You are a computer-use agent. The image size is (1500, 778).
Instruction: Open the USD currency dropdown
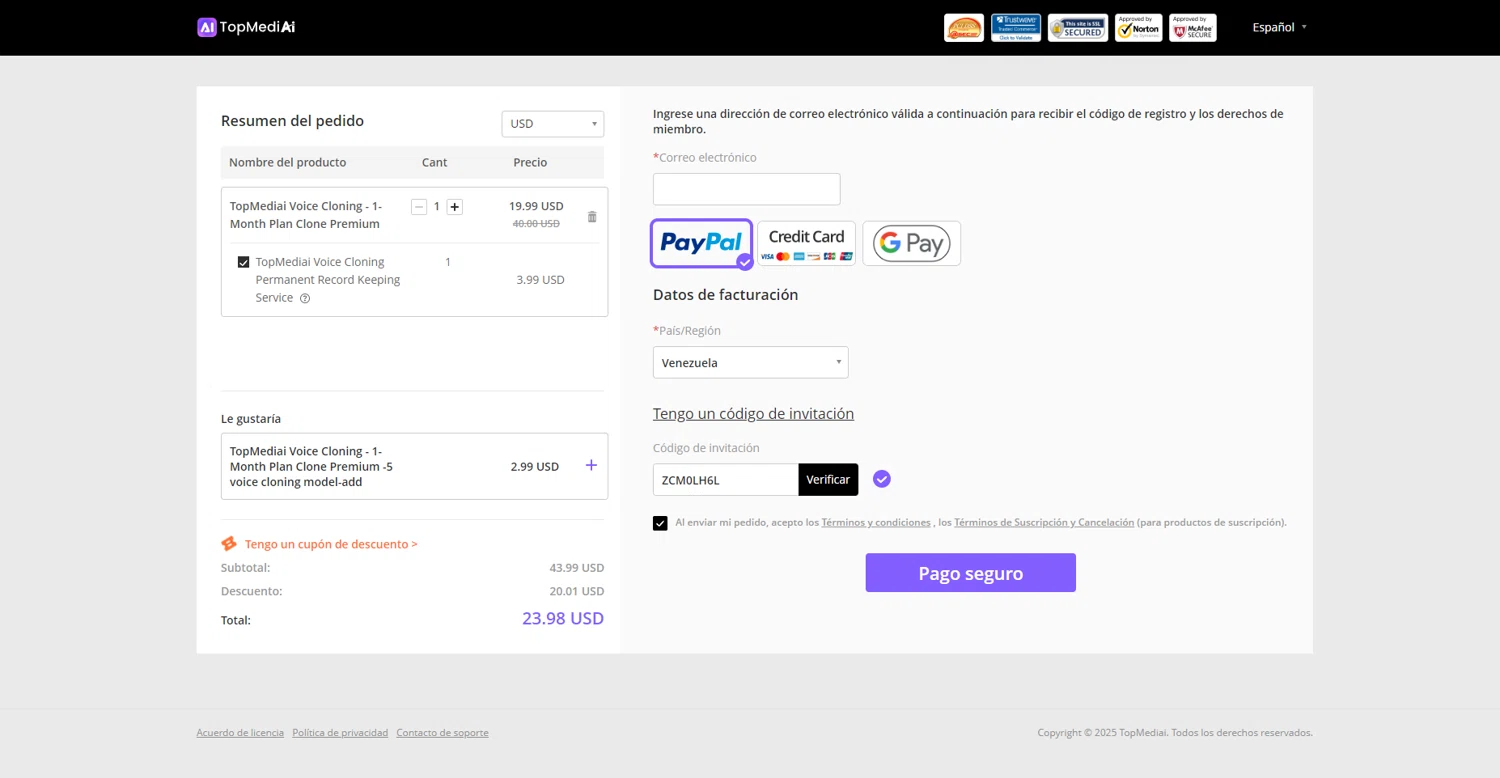pos(553,124)
